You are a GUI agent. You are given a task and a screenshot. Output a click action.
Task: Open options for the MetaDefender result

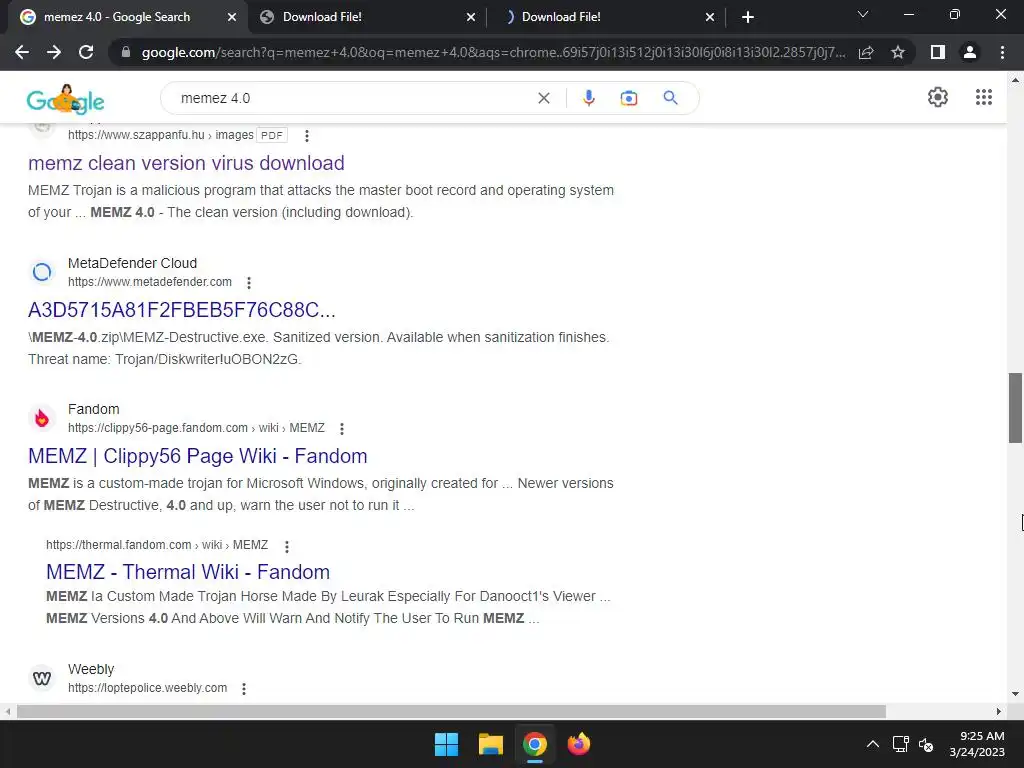[x=249, y=282]
